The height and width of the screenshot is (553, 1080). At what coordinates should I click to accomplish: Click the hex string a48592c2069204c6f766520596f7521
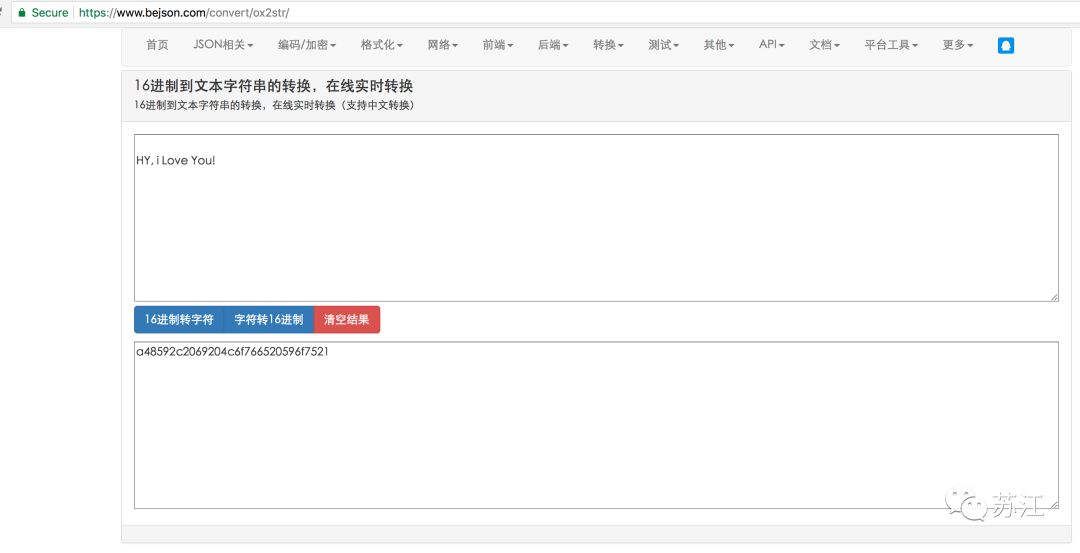click(232, 352)
